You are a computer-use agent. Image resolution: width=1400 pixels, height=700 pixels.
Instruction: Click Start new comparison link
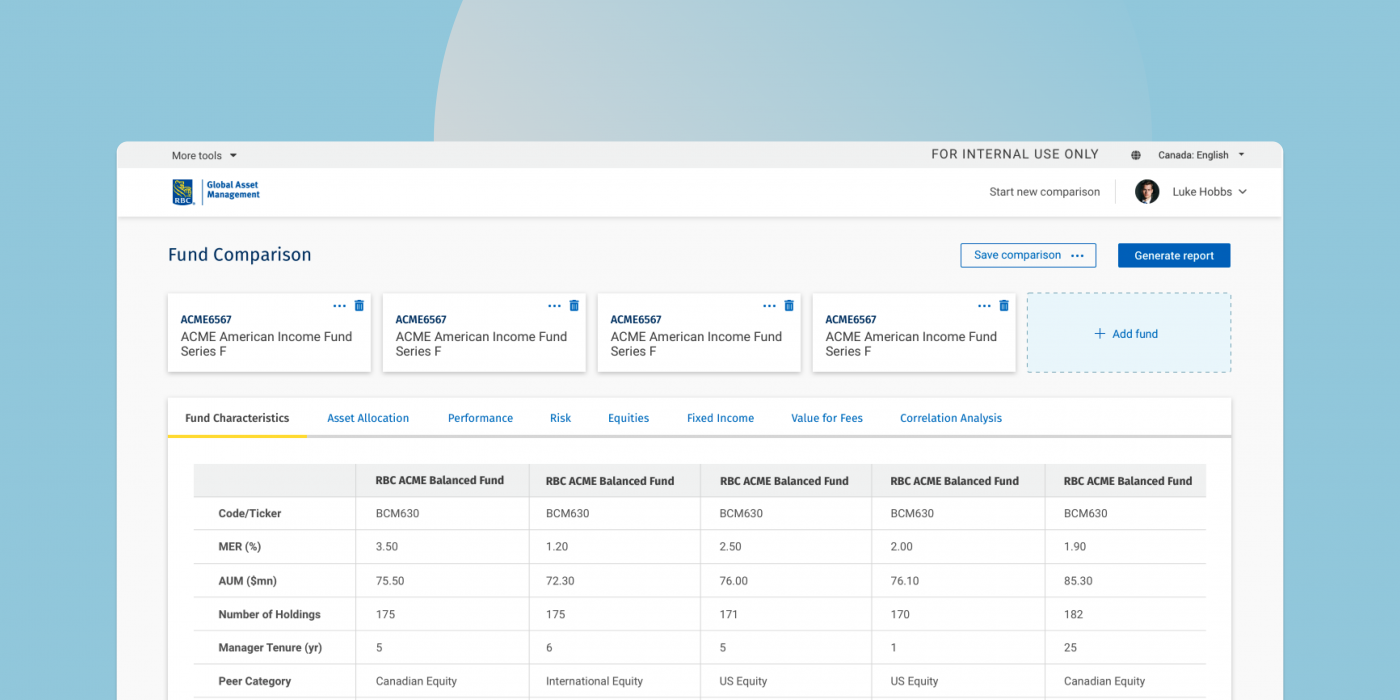[1044, 192]
